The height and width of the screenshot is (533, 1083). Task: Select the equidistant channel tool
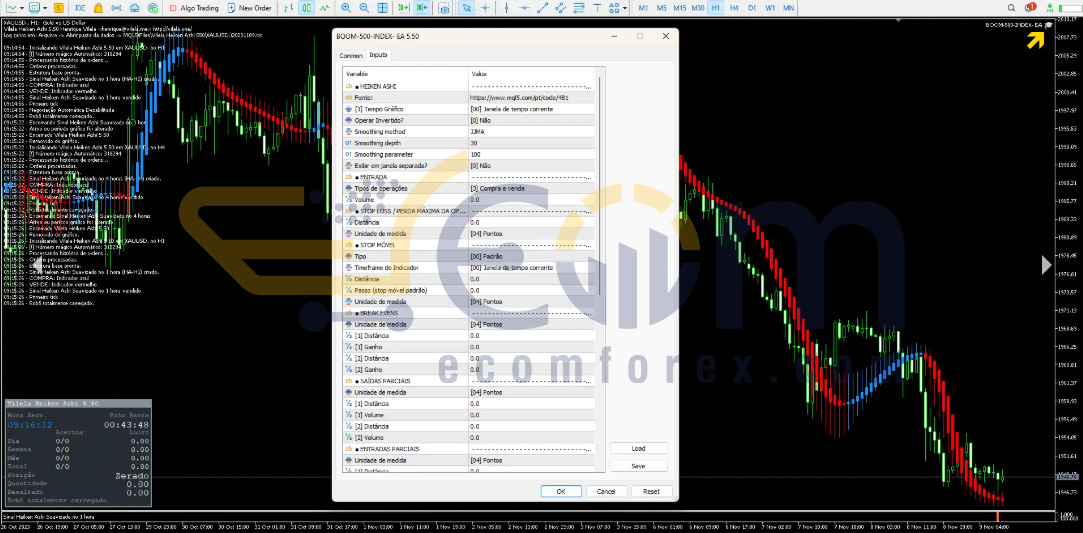click(x=560, y=8)
